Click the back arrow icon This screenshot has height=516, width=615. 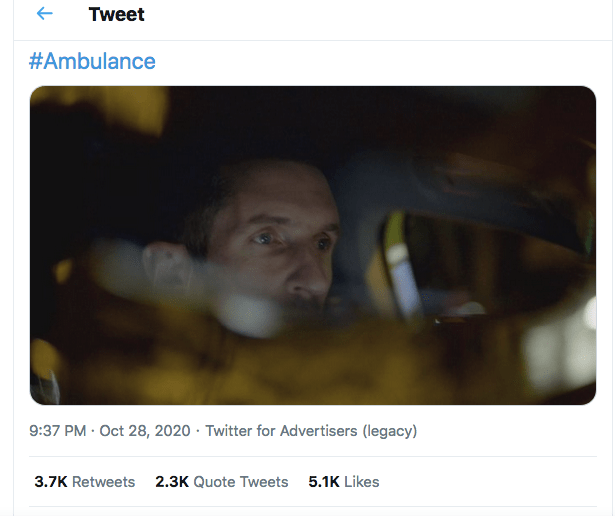point(44,14)
